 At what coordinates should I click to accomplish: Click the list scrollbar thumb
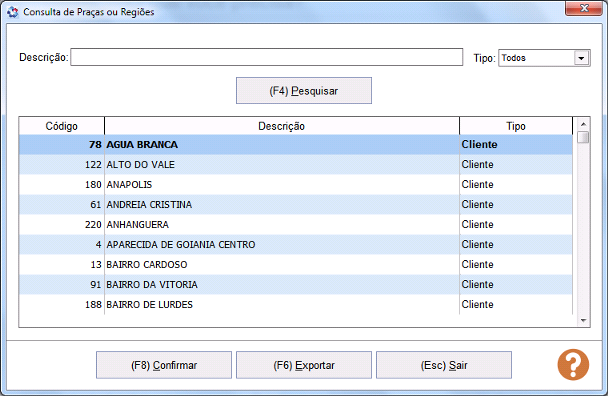(x=583, y=137)
